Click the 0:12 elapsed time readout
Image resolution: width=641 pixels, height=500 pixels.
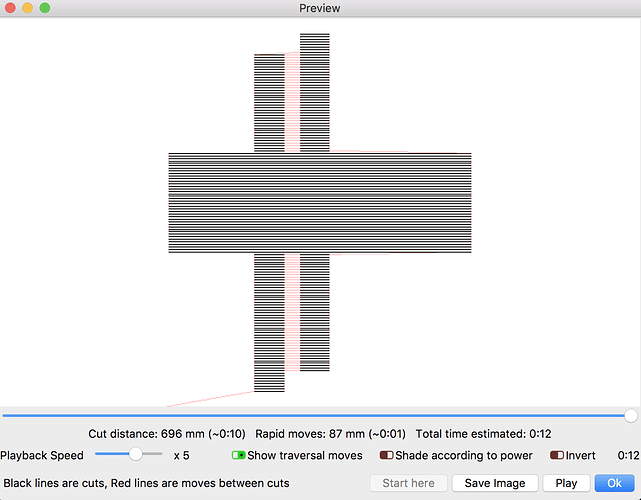pyautogui.click(x=628, y=455)
